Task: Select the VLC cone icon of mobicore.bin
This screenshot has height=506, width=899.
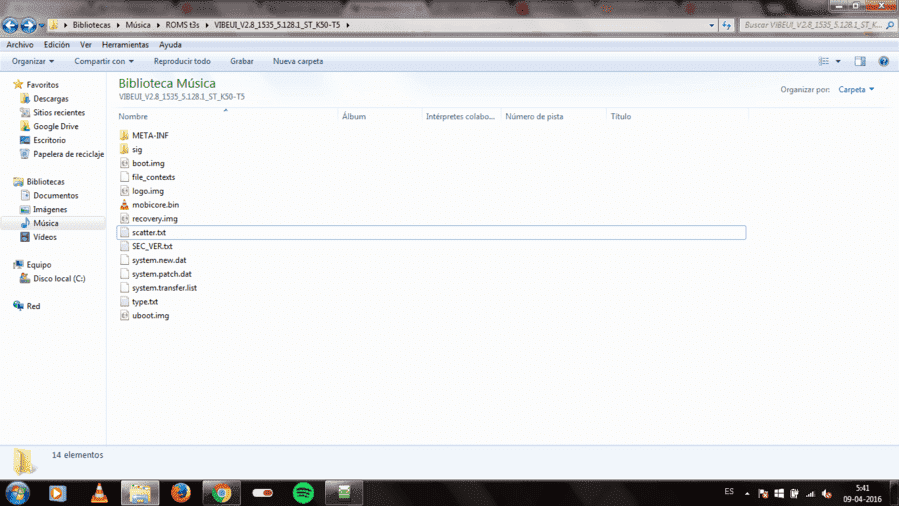Action: (124, 205)
